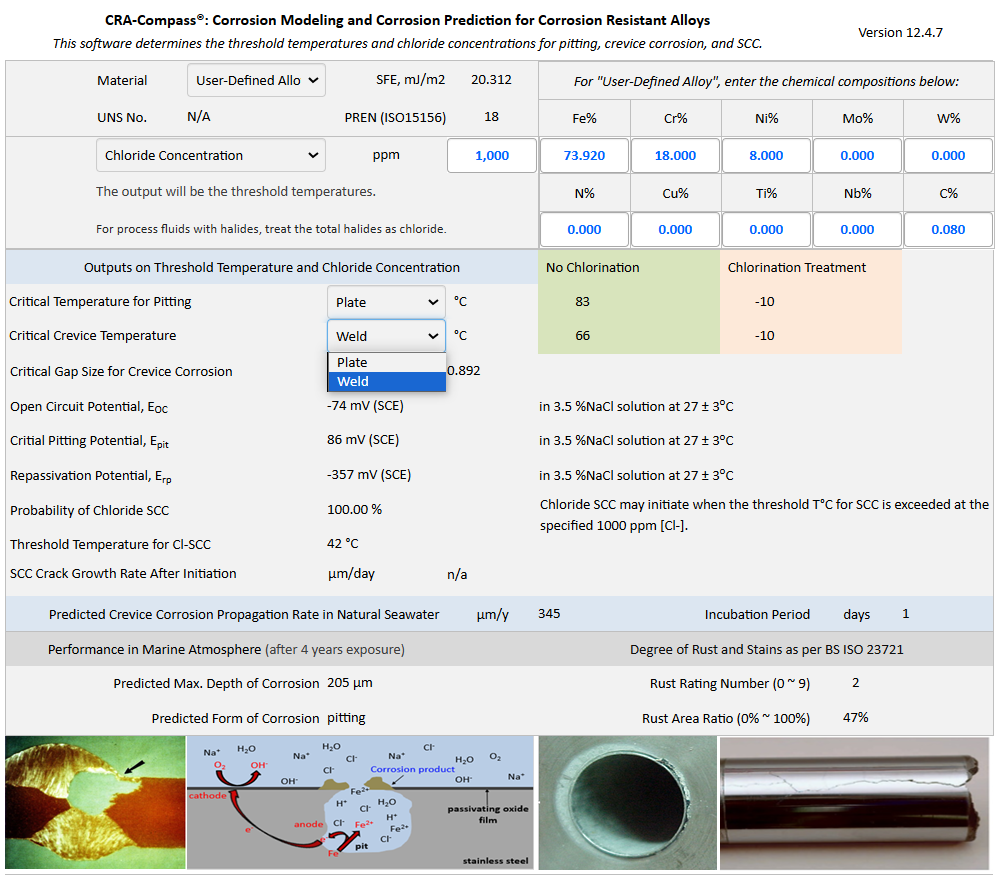999x883 pixels.
Task: Click the No Chlorination crevice temperature 66
Action: coord(582,335)
